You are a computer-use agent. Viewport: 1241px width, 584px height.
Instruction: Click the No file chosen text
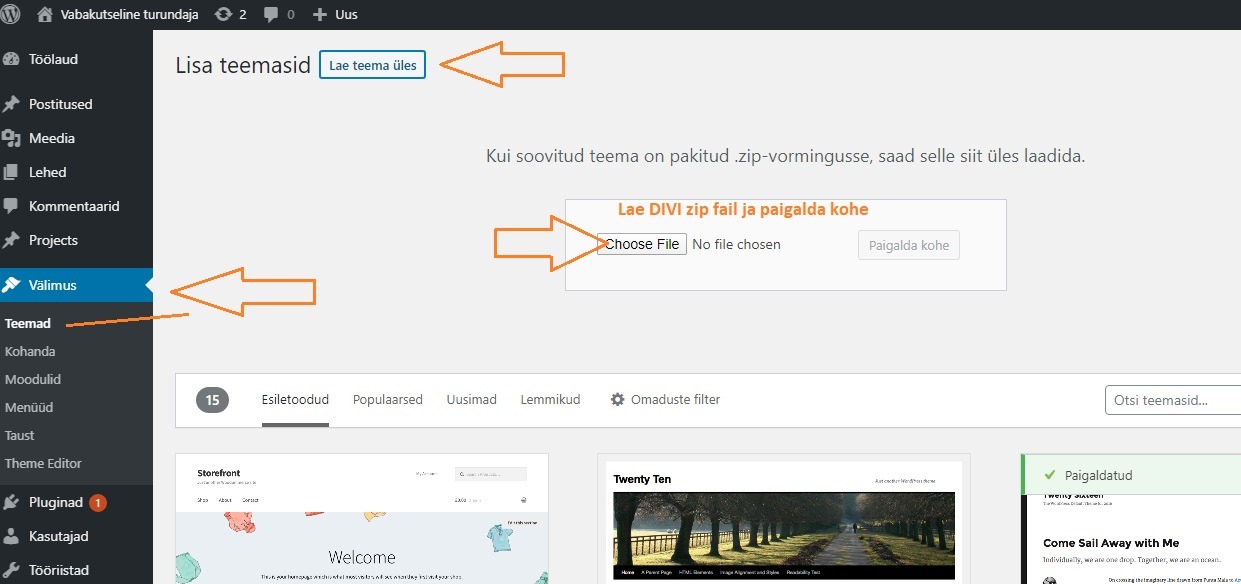[x=737, y=244]
